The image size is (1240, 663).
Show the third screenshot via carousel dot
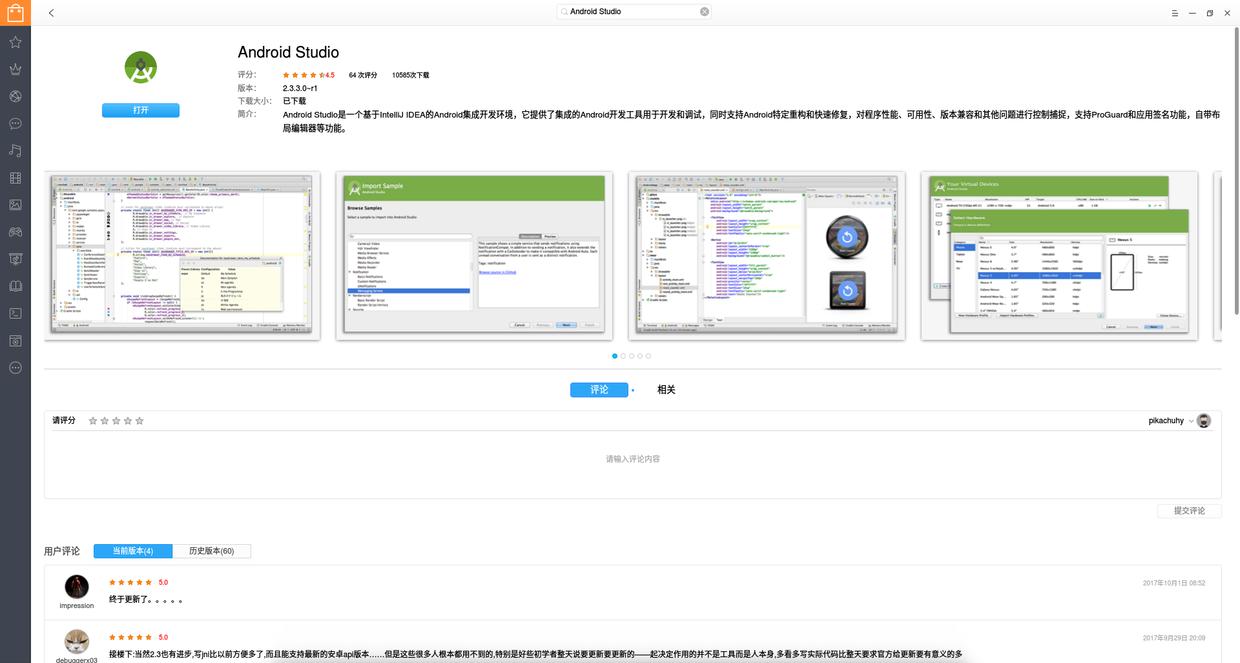click(631, 356)
